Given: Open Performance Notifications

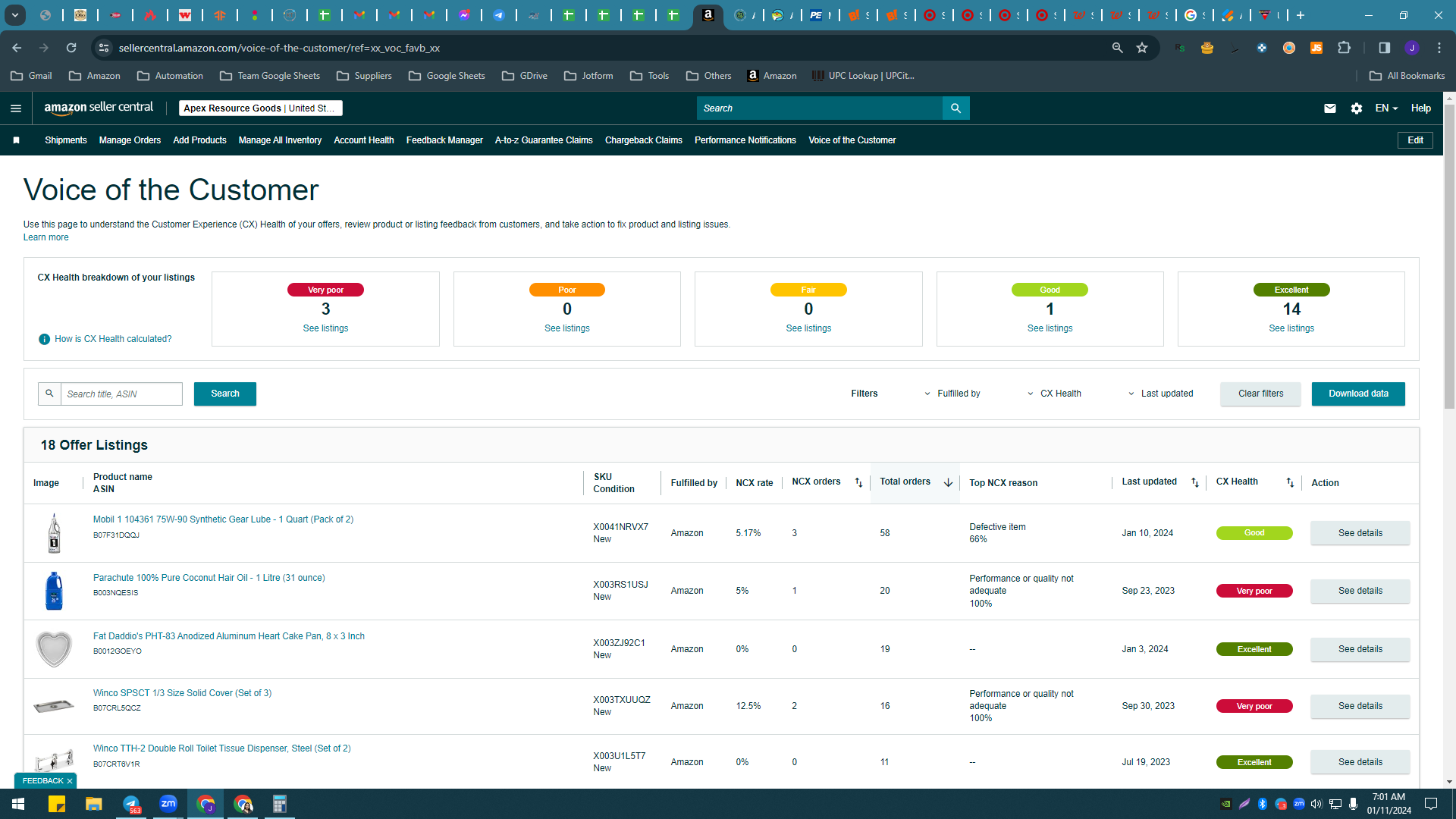Looking at the screenshot, I should coord(745,140).
